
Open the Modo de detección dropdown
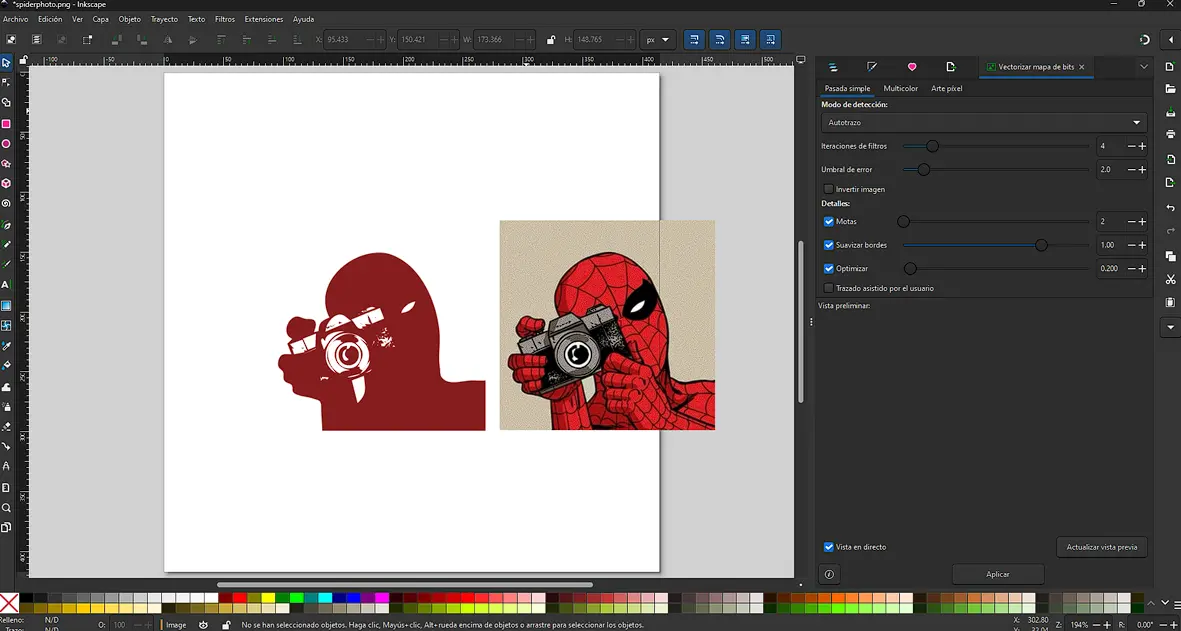pyautogui.click(x=983, y=122)
